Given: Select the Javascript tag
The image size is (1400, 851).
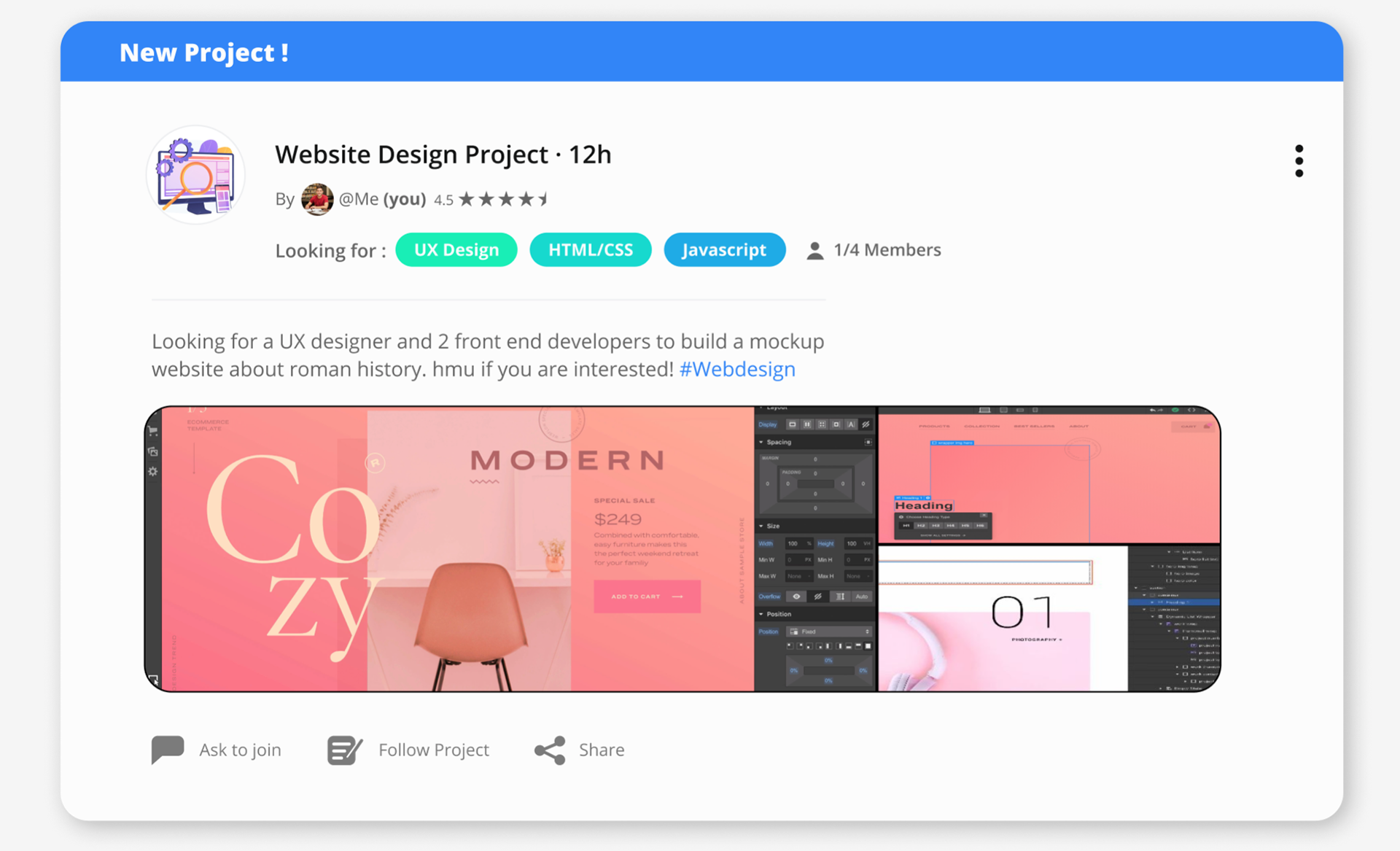Looking at the screenshot, I should point(725,250).
